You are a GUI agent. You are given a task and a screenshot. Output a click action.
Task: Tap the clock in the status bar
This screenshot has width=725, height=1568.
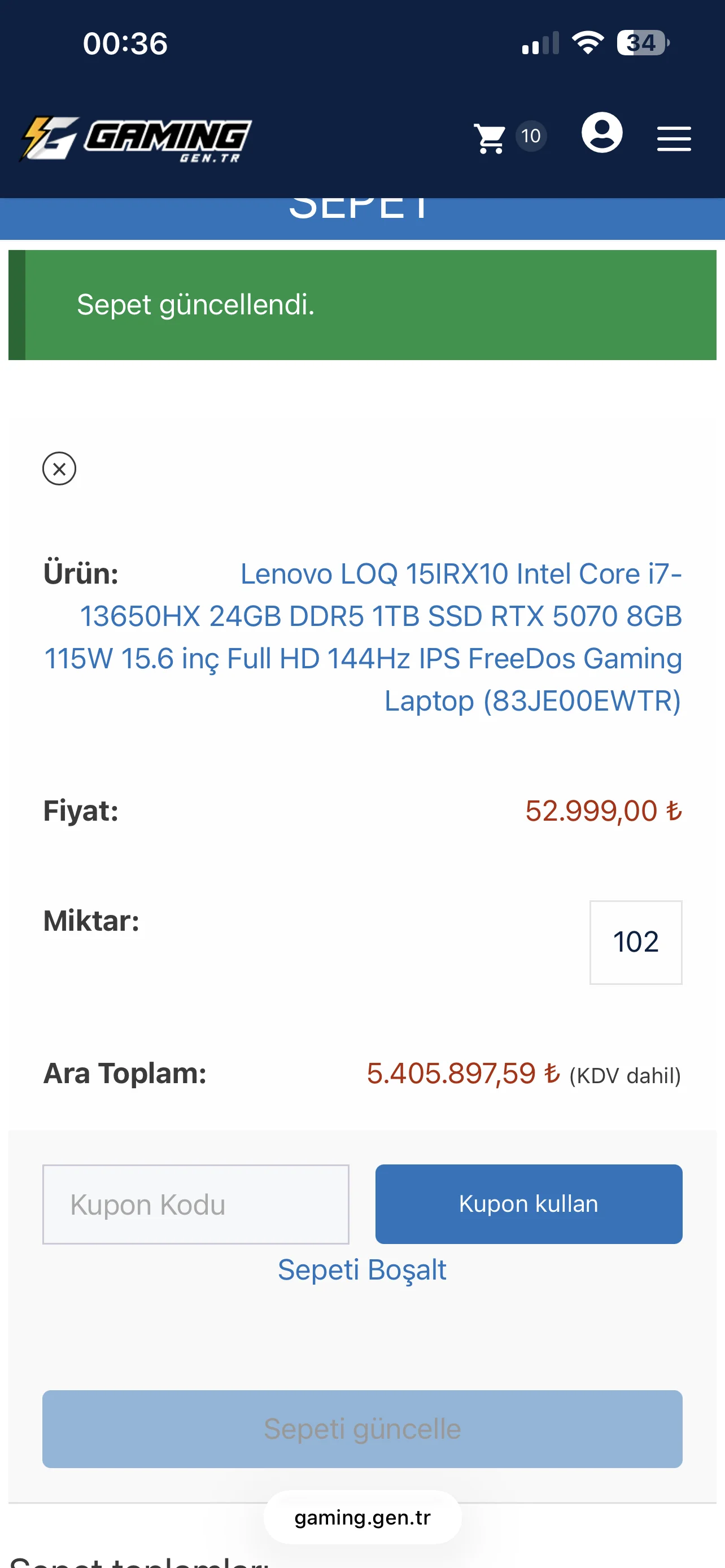(125, 44)
